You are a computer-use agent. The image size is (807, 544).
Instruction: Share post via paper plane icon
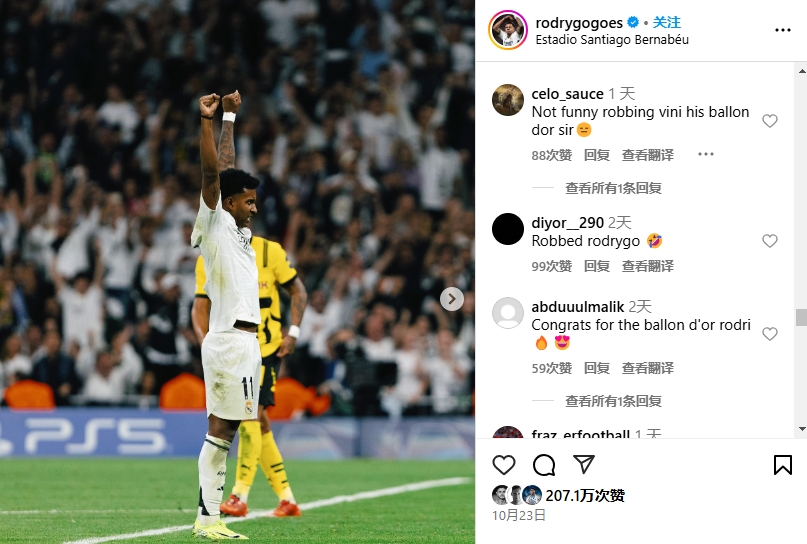coord(584,464)
